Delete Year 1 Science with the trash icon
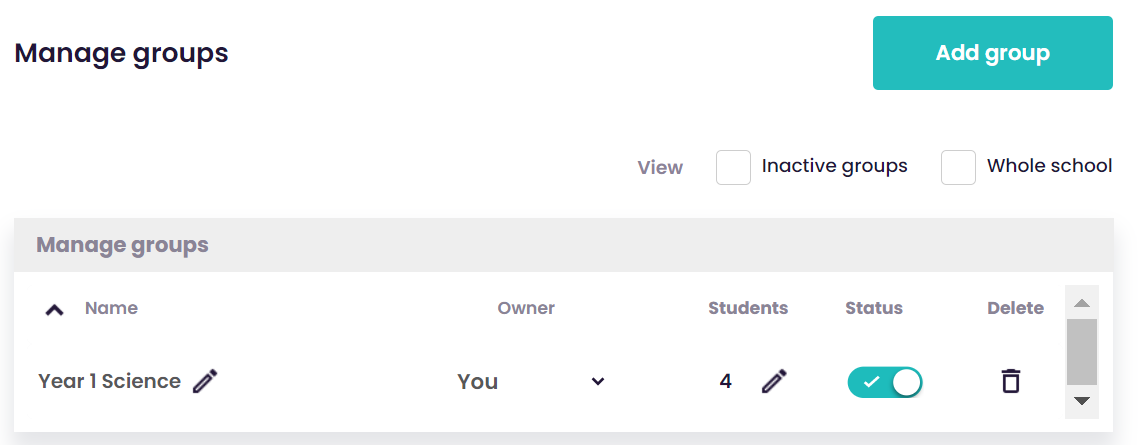 (1010, 381)
